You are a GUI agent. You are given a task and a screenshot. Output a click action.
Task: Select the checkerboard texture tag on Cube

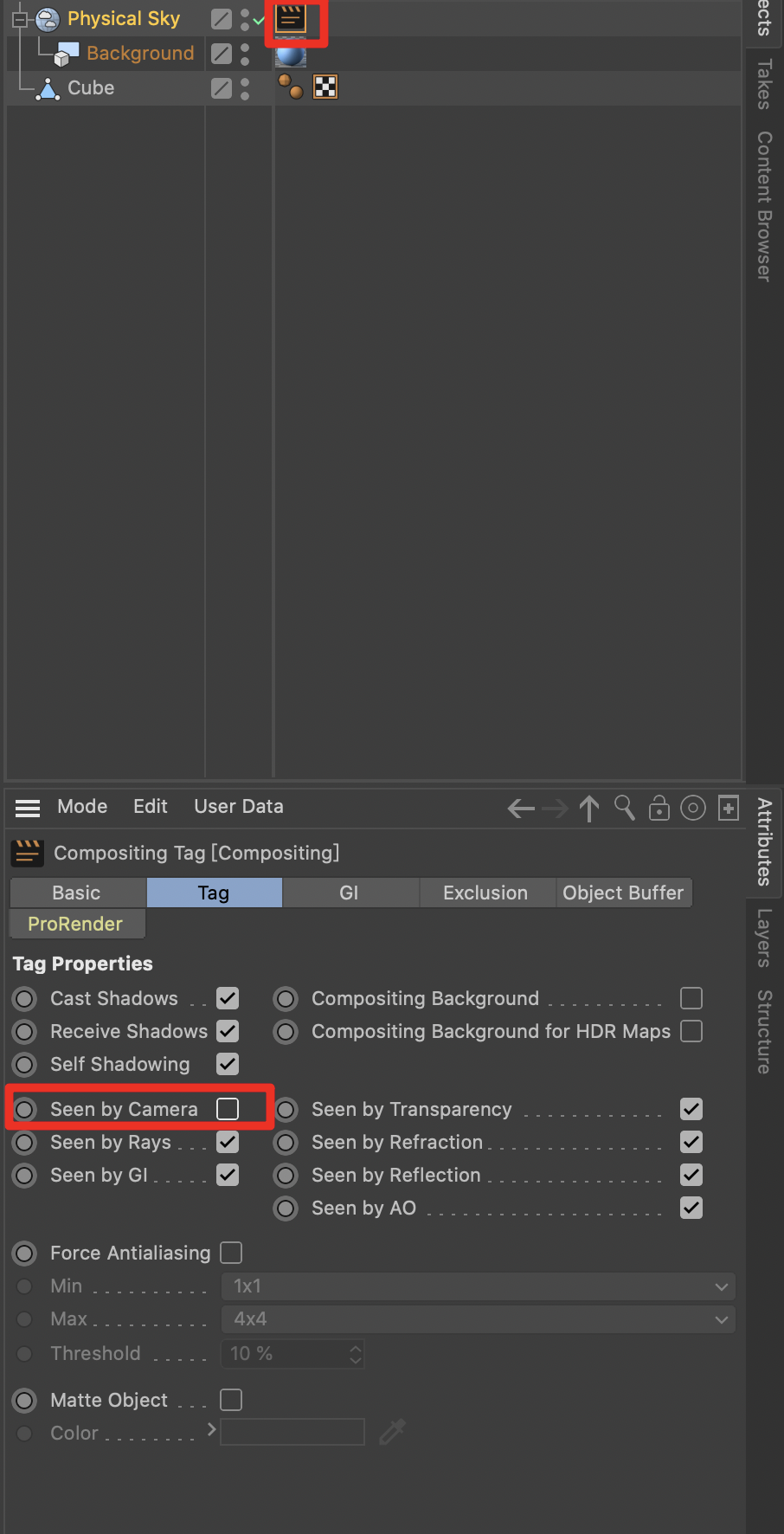coord(325,87)
